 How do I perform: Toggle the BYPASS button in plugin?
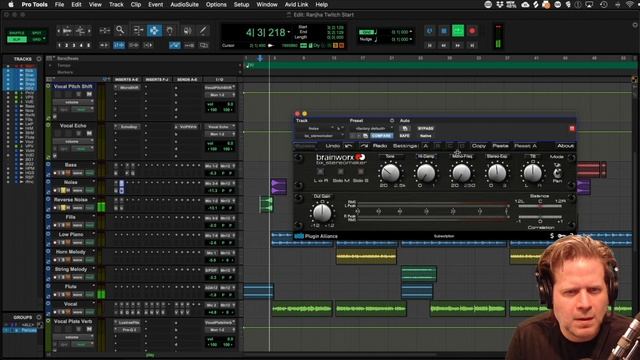pos(425,128)
